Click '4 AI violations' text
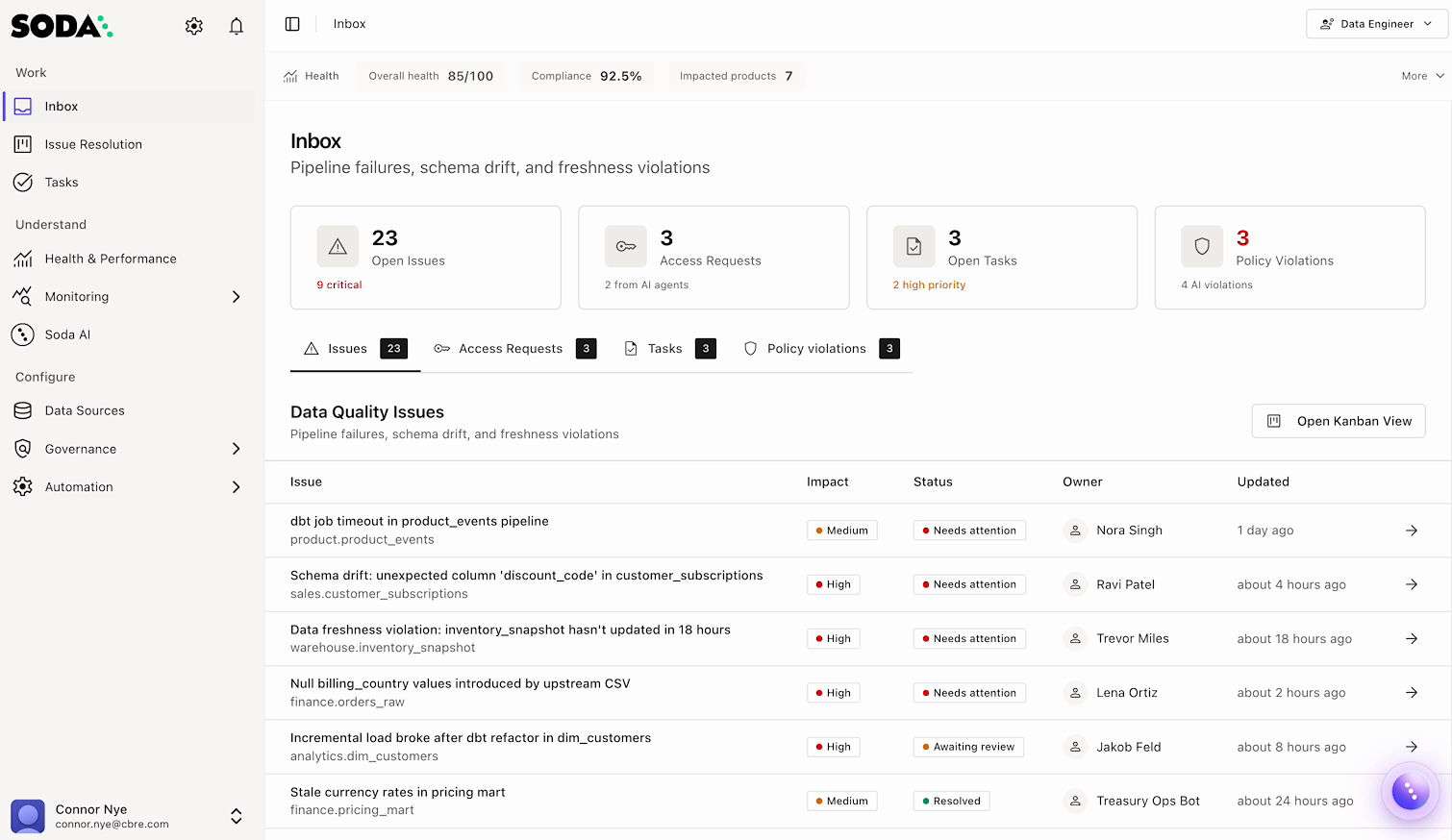This screenshot has height=840, width=1452. pos(1216,285)
